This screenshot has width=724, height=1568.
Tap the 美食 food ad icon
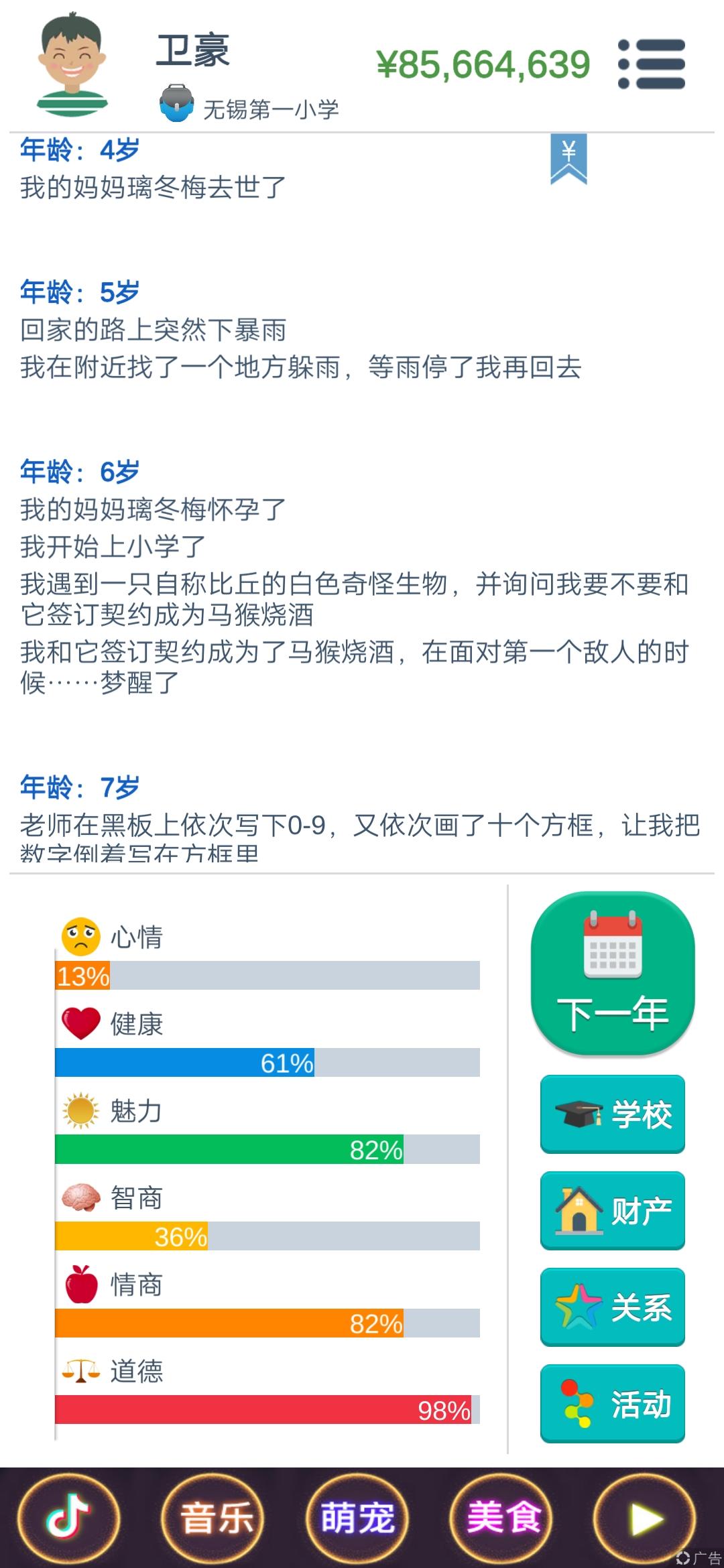pyautogui.click(x=502, y=1517)
